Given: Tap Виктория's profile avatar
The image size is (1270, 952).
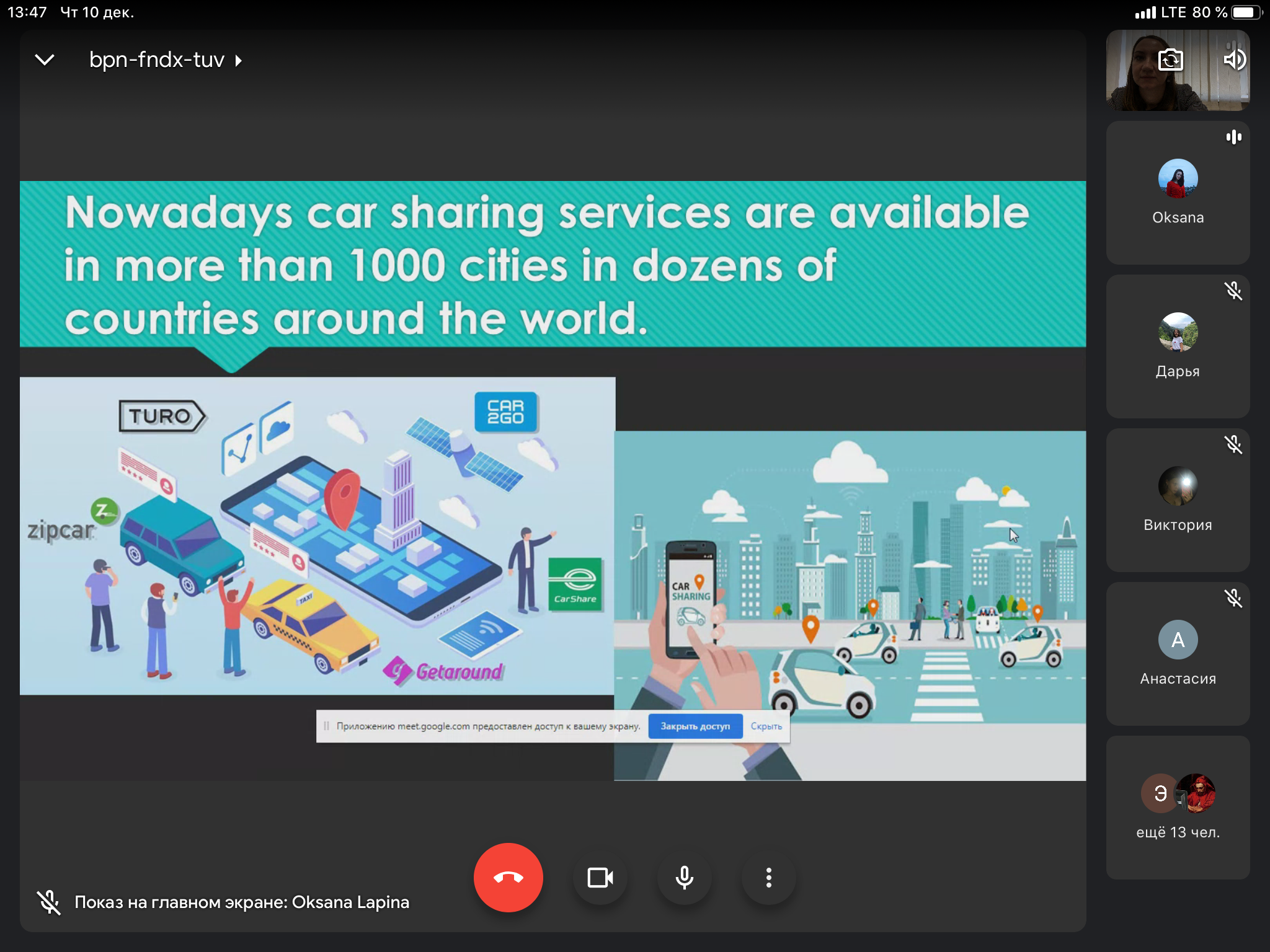Looking at the screenshot, I should [1178, 486].
